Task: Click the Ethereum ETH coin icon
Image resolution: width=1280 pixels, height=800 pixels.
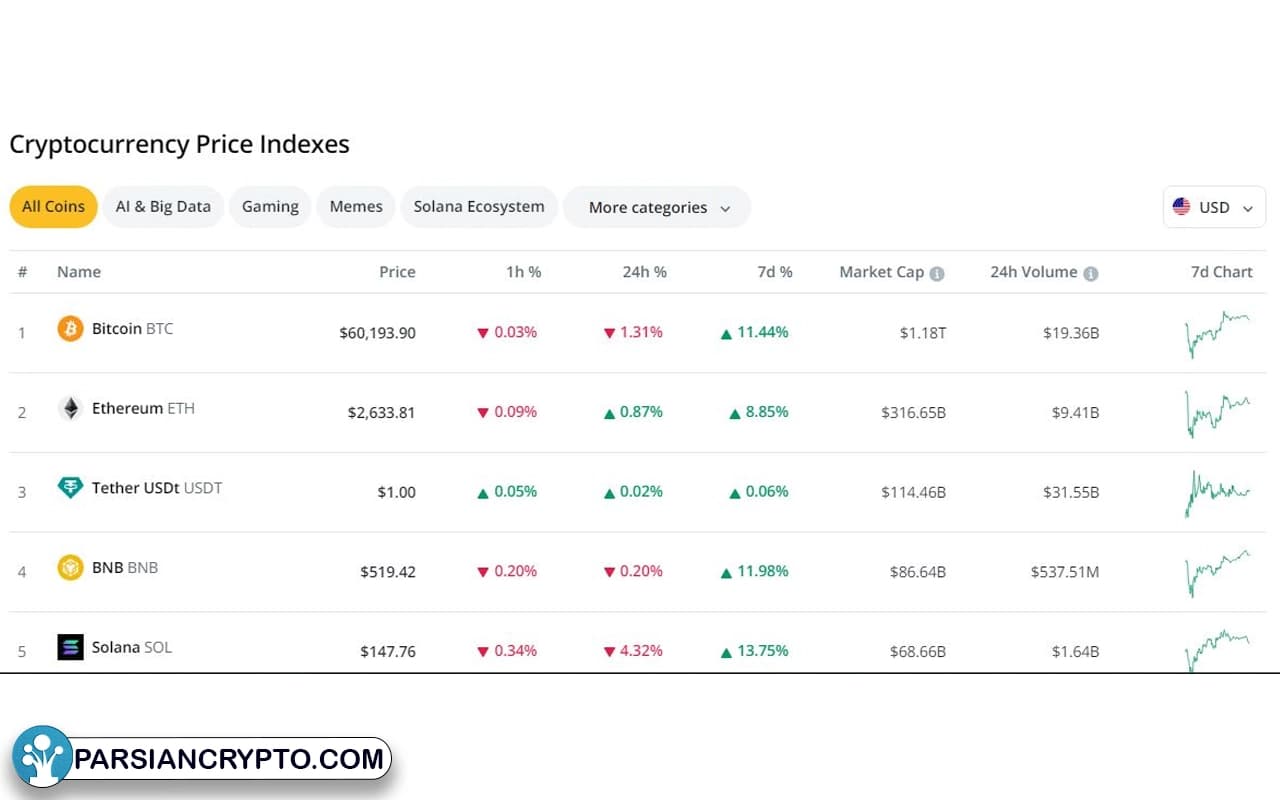Action: (x=69, y=408)
